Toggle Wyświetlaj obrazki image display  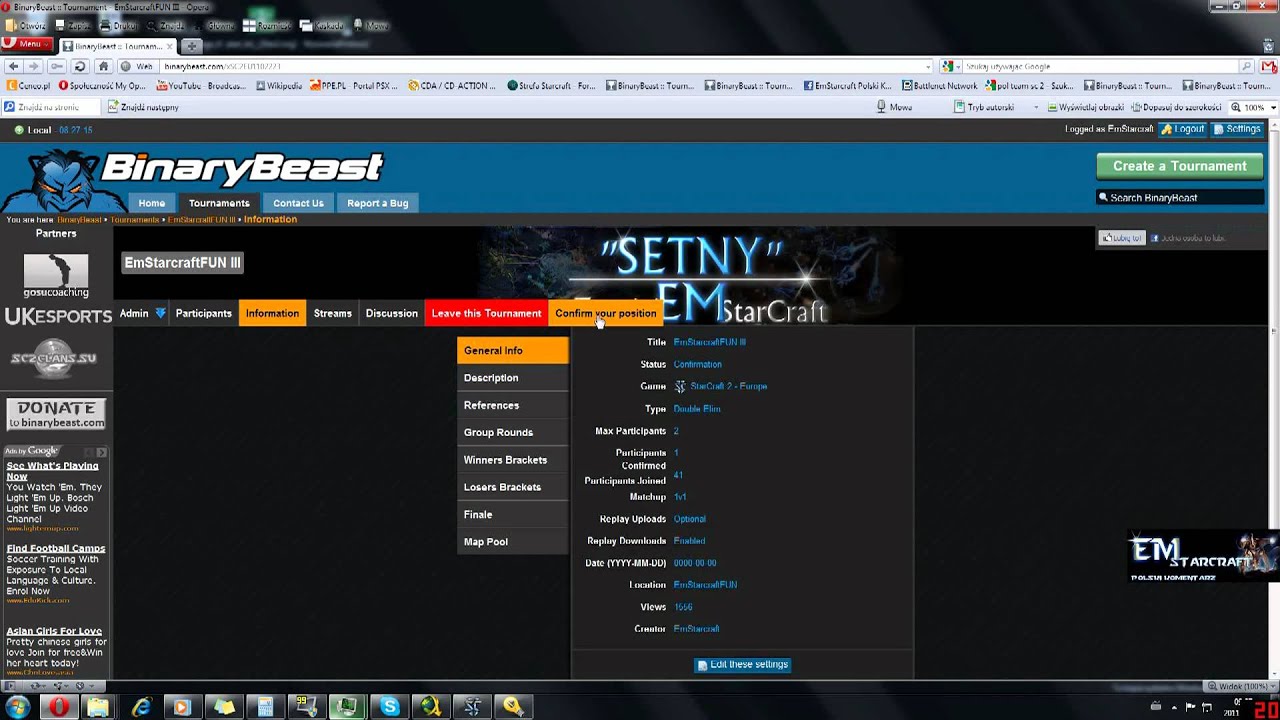(1088, 107)
